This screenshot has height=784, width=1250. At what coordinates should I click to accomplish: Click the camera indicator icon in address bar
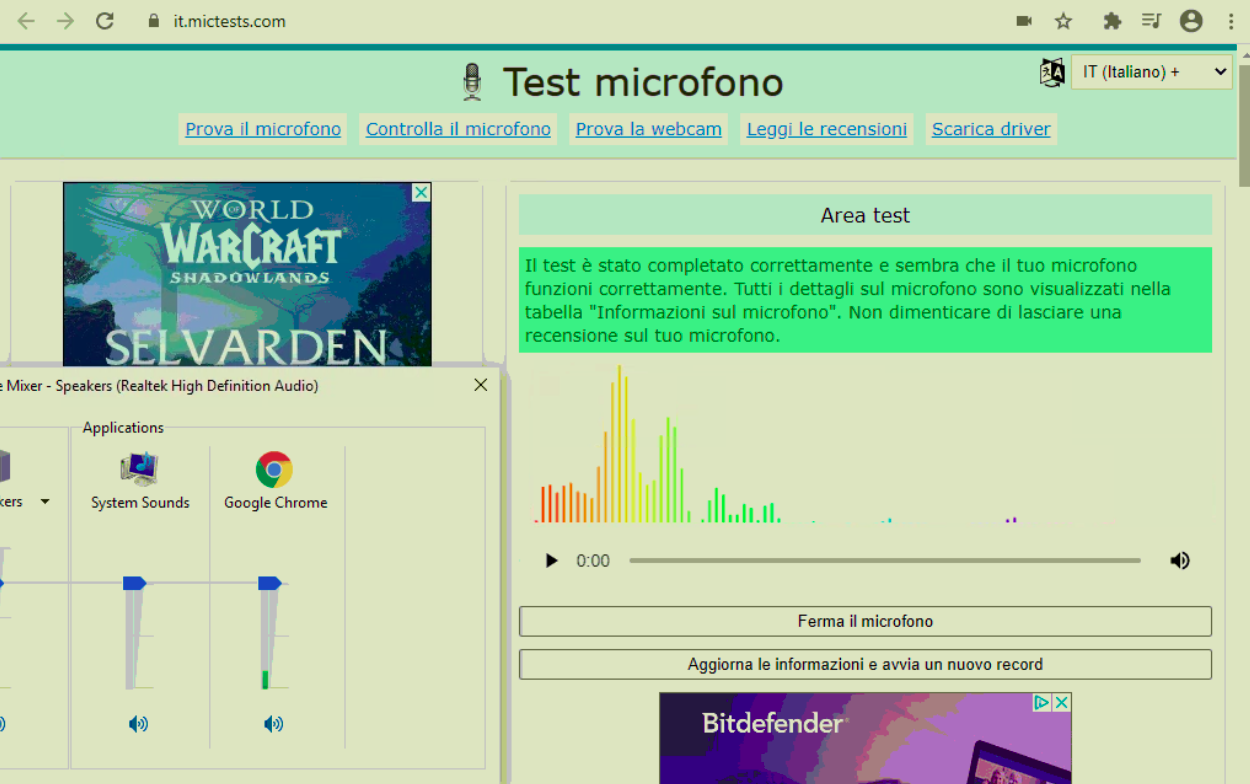pos(1024,21)
